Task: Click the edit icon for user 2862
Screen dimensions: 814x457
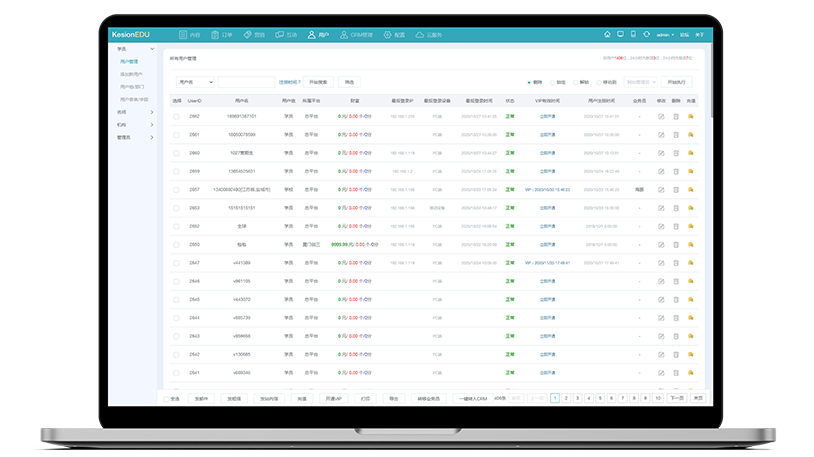Action: [661, 116]
